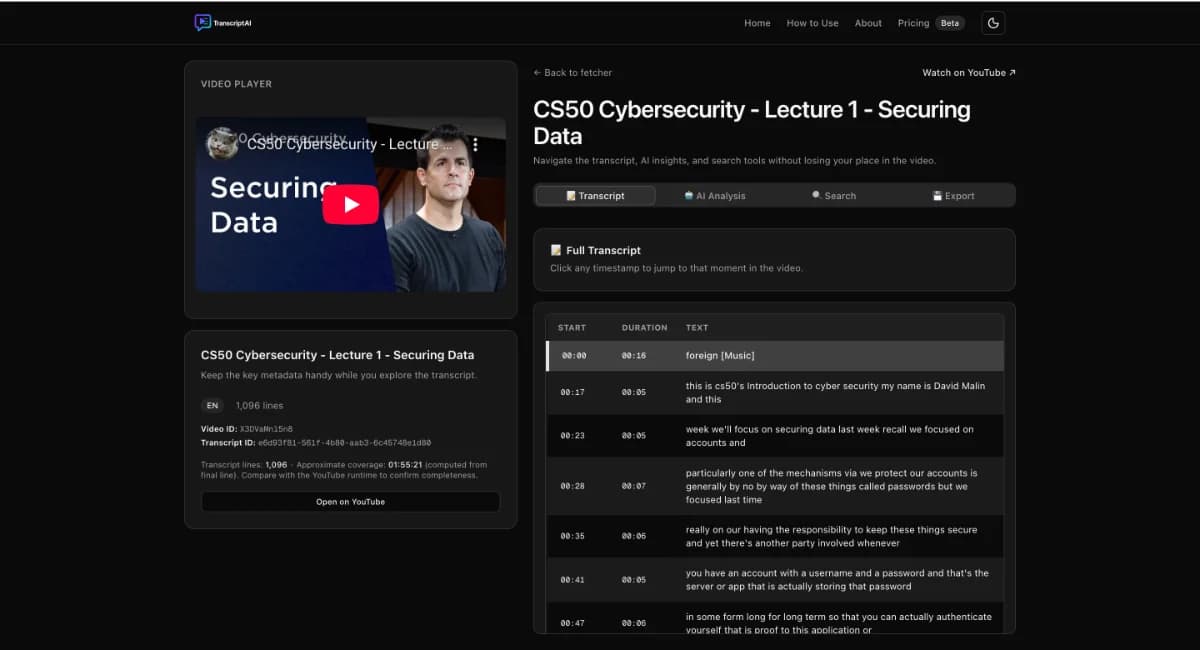
Task: Jump to timestamp 00:28
Action: point(573,486)
